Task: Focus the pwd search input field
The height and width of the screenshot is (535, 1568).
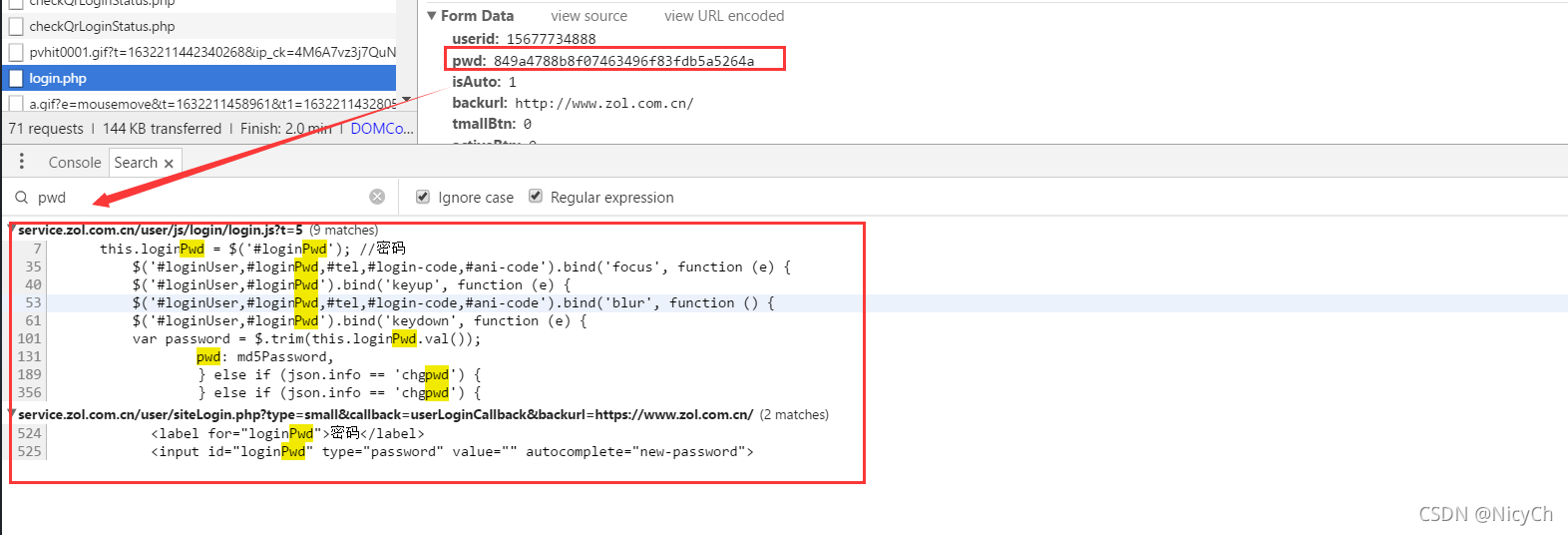Action: point(199,197)
